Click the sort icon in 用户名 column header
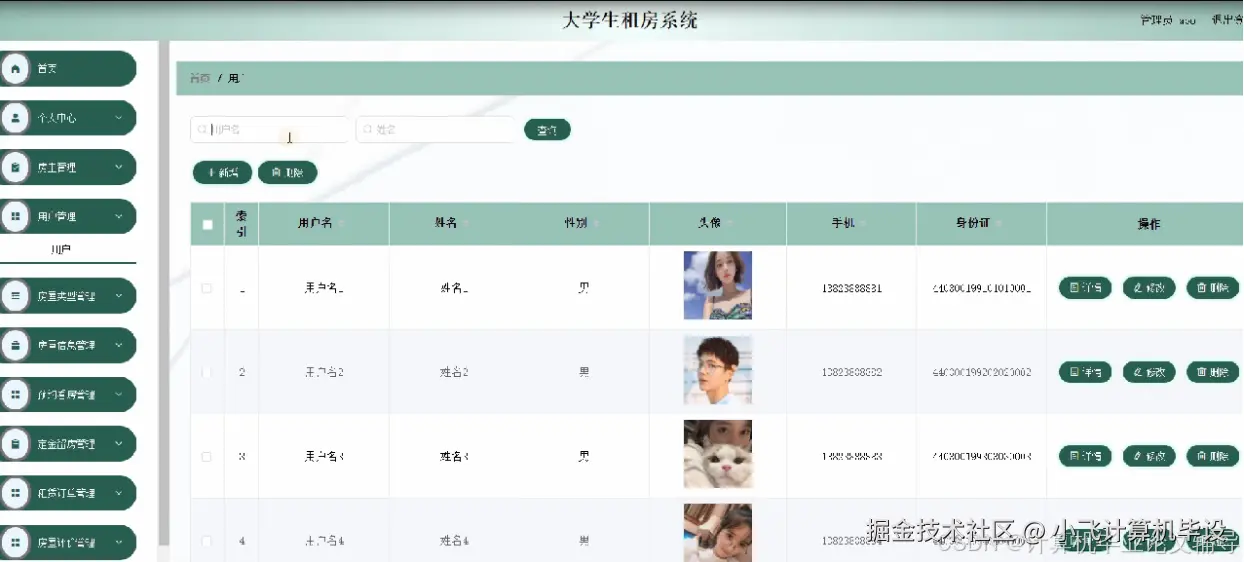This screenshot has width=1244, height=562. [342, 224]
